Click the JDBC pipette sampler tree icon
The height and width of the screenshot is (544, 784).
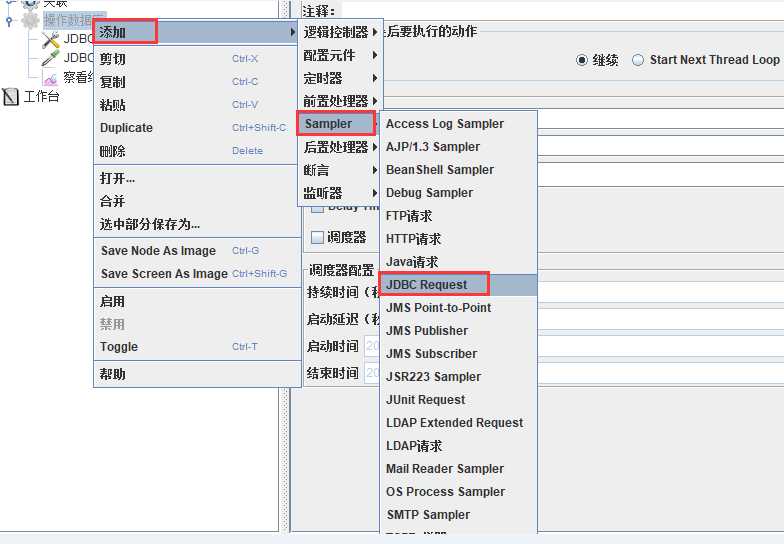[50, 58]
